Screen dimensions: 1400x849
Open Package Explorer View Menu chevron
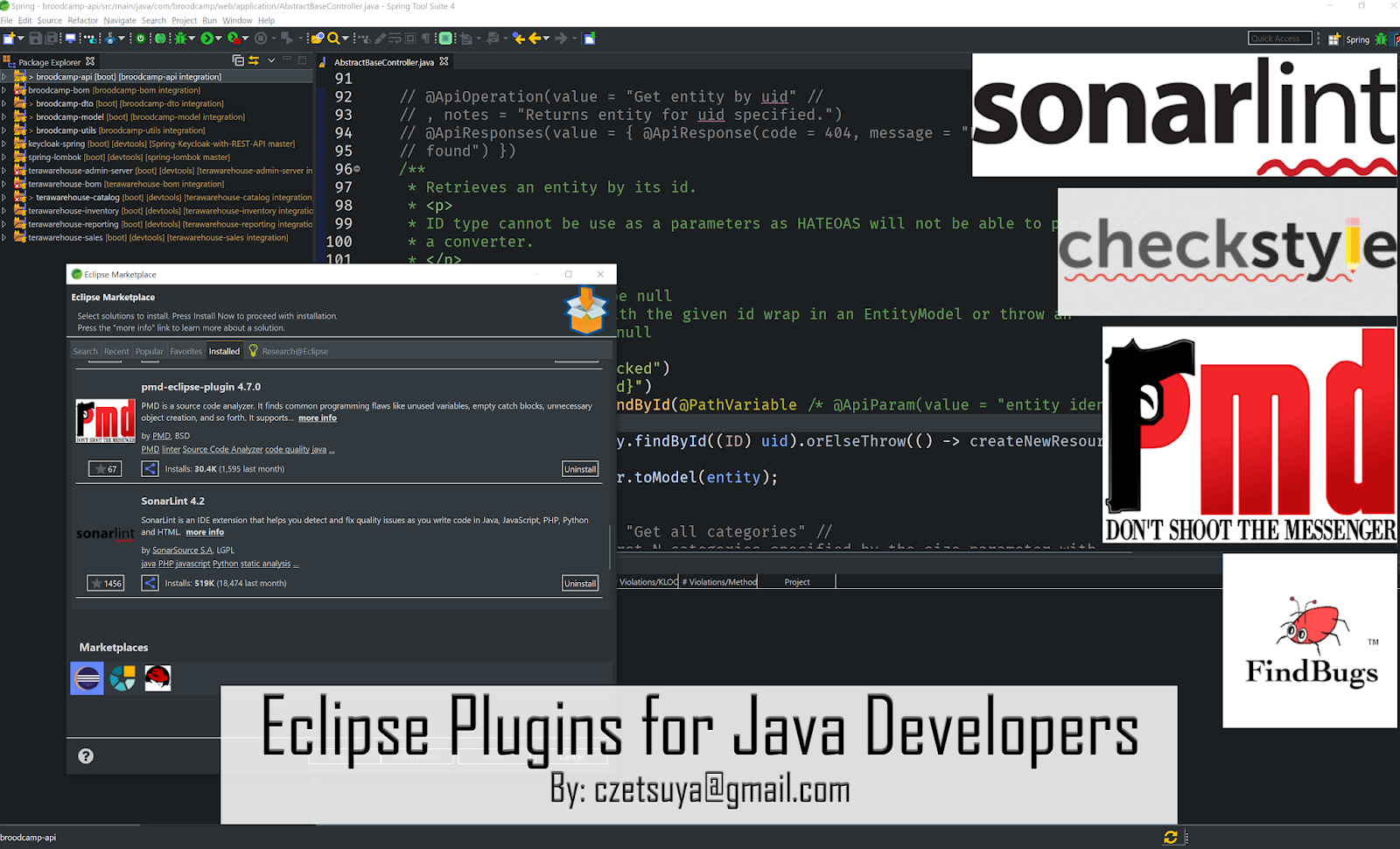tap(271, 60)
